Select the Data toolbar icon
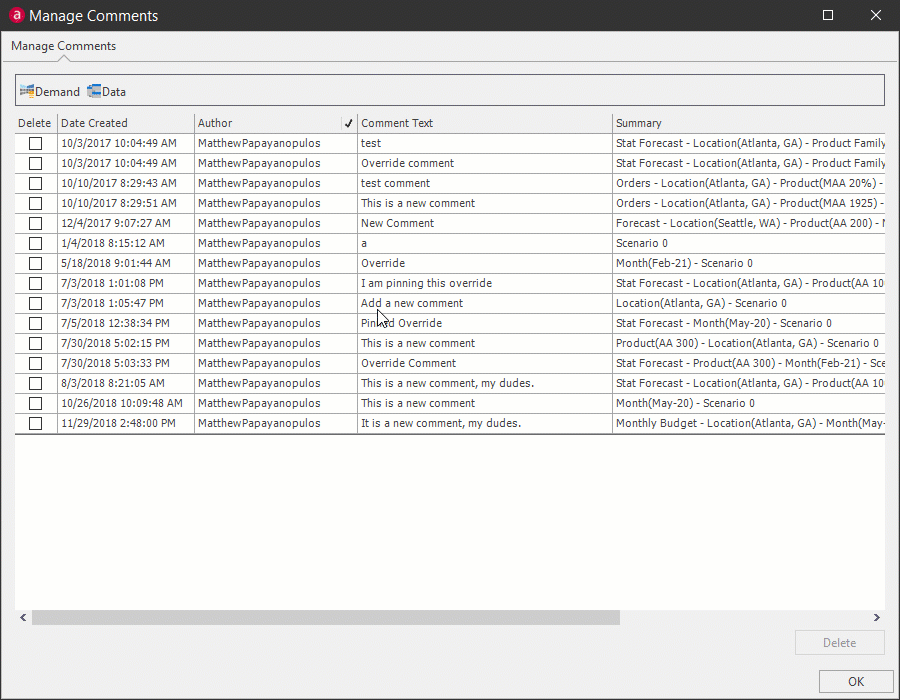 click(107, 91)
